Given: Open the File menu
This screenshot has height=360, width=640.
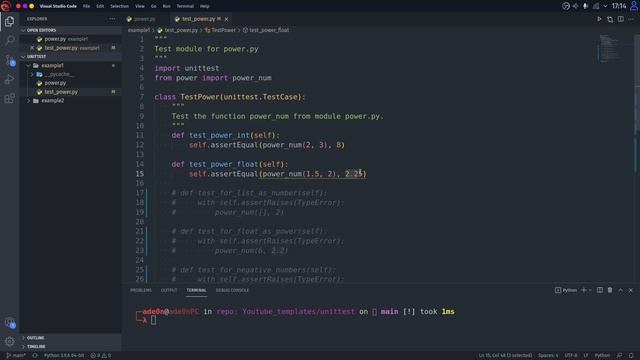Looking at the screenshot, I should coord(87,6).
